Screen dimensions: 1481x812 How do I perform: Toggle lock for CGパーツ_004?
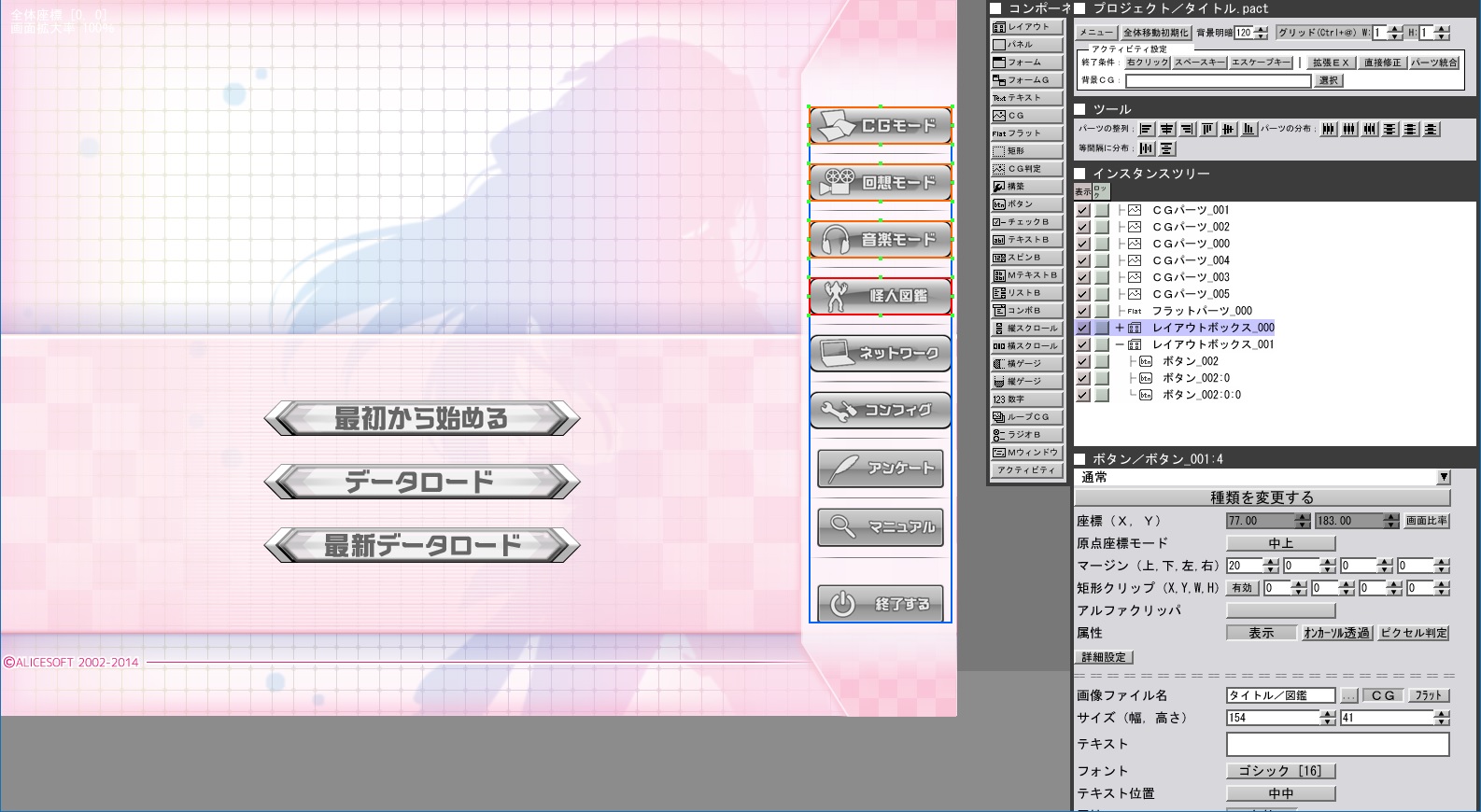pos(1102,260)
